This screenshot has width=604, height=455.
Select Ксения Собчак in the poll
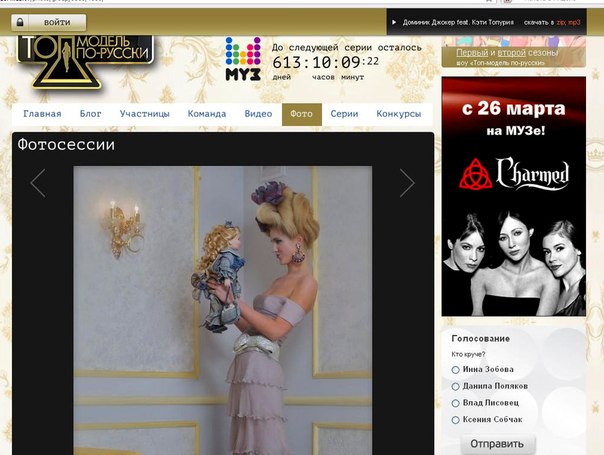[455, 420]
